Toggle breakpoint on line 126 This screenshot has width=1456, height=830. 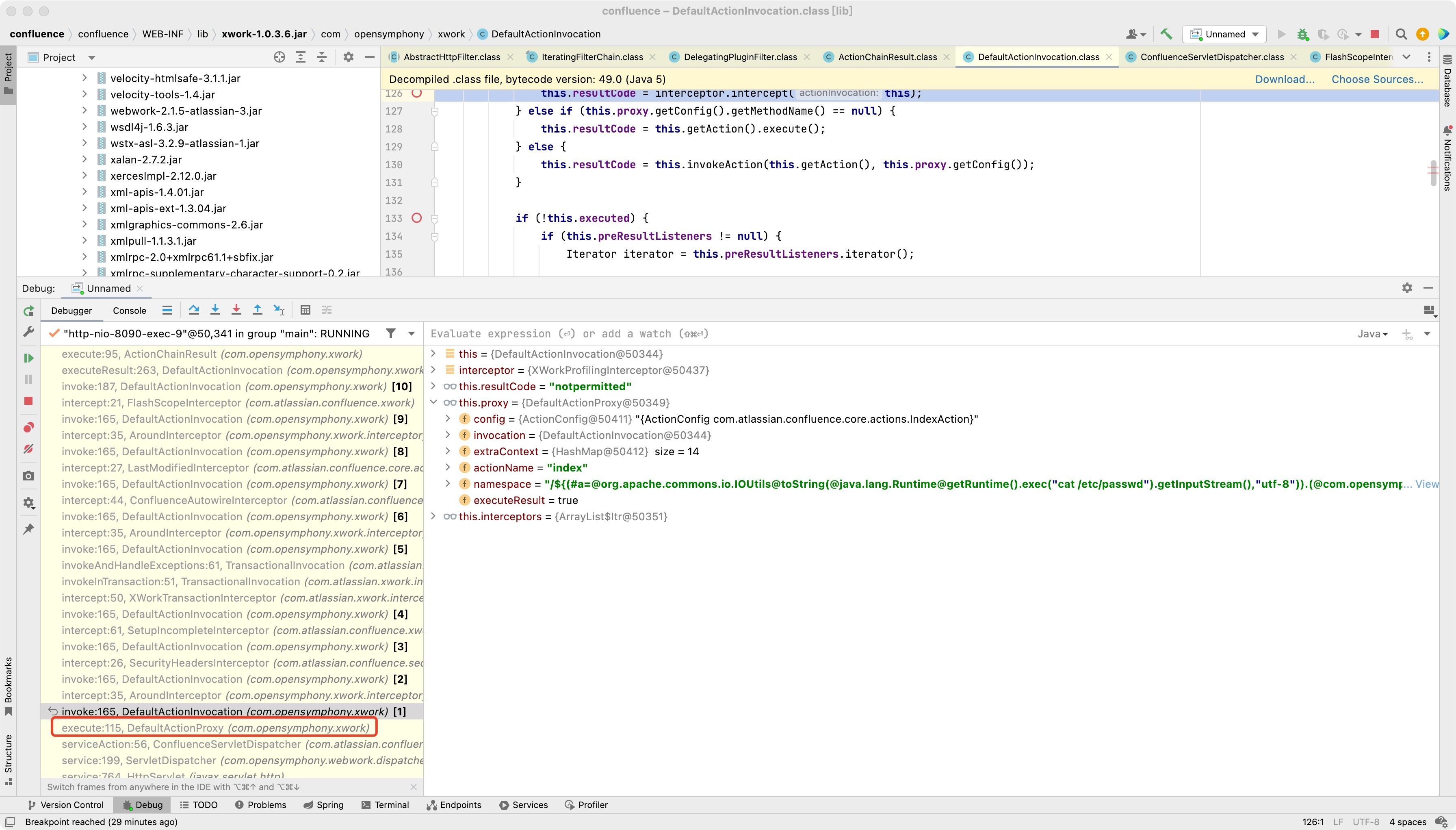click(x=417, y=93)
